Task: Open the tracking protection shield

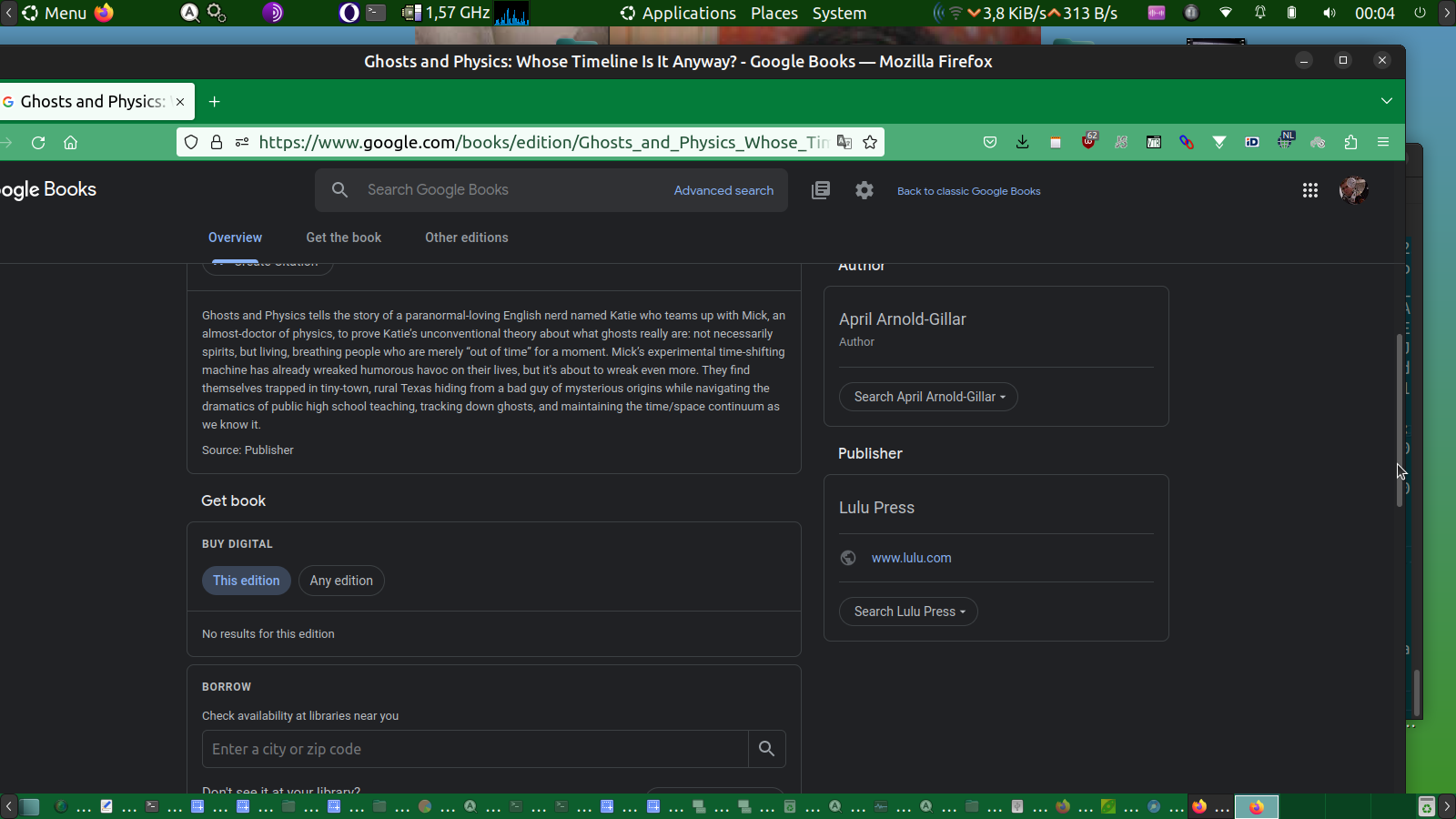Action: [x=191, y=142]
